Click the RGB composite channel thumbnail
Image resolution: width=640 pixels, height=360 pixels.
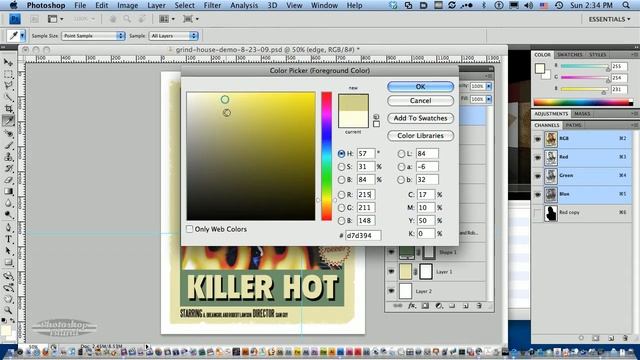coord(551,139)
